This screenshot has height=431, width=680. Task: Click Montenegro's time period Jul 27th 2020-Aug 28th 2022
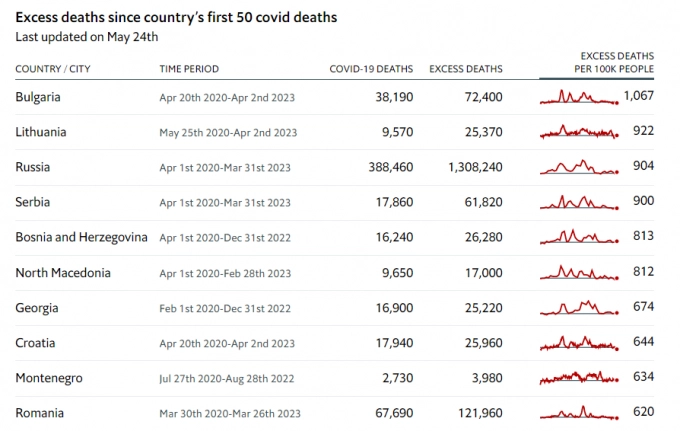click(x=226, y=378)
